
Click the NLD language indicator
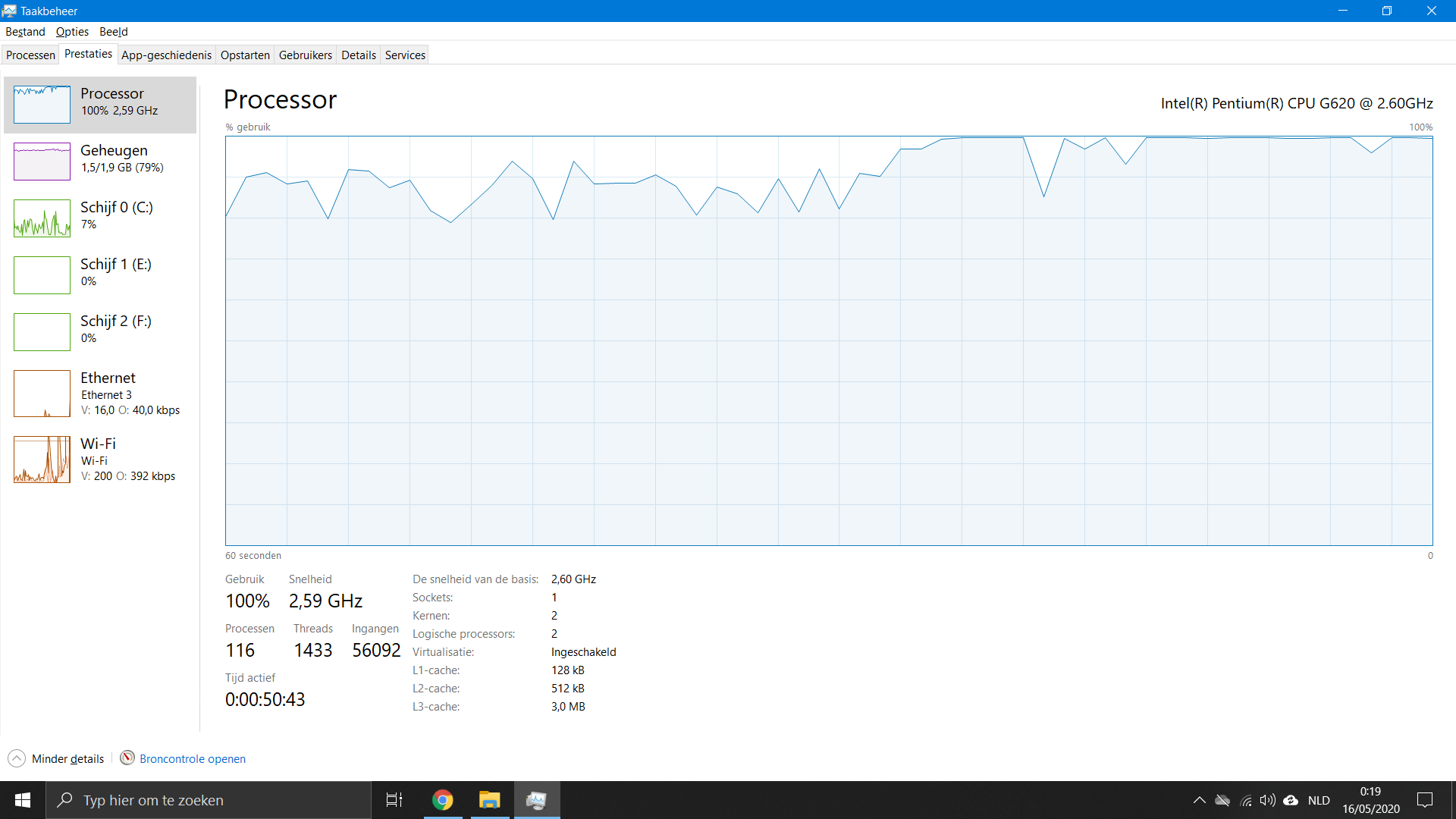click(x=1319, y=800)
